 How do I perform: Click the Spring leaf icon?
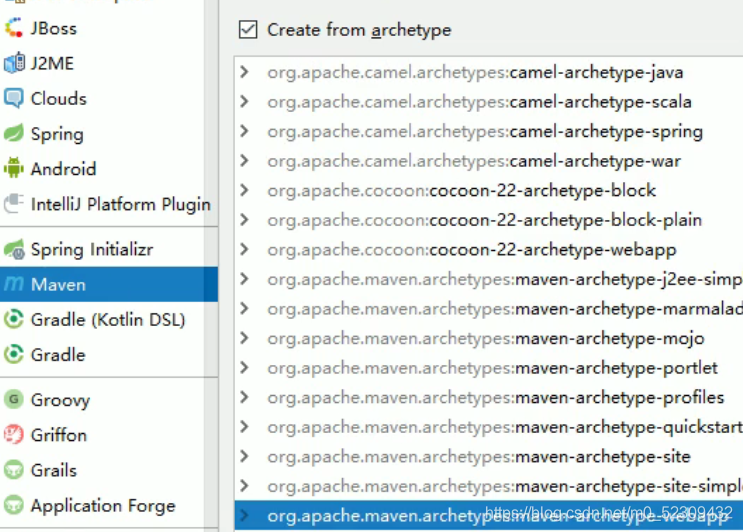point(14,134)
